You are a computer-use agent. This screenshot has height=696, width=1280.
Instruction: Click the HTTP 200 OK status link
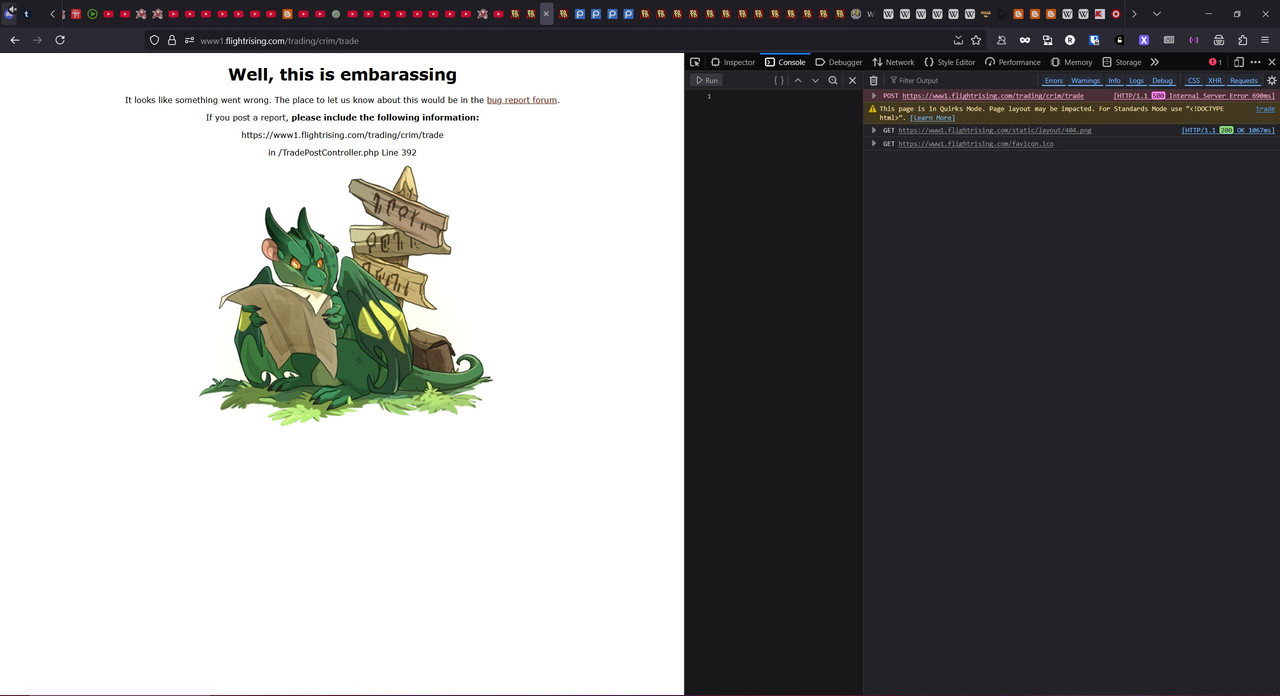point(1228,130)
